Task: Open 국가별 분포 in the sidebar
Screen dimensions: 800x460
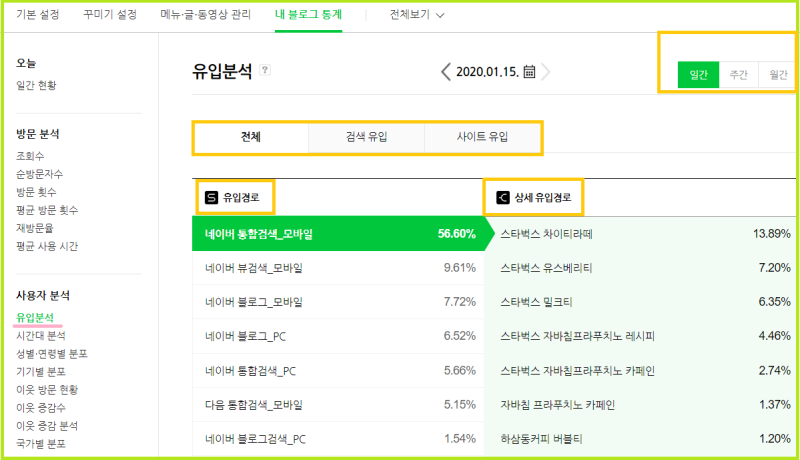Action: point(41,444)
